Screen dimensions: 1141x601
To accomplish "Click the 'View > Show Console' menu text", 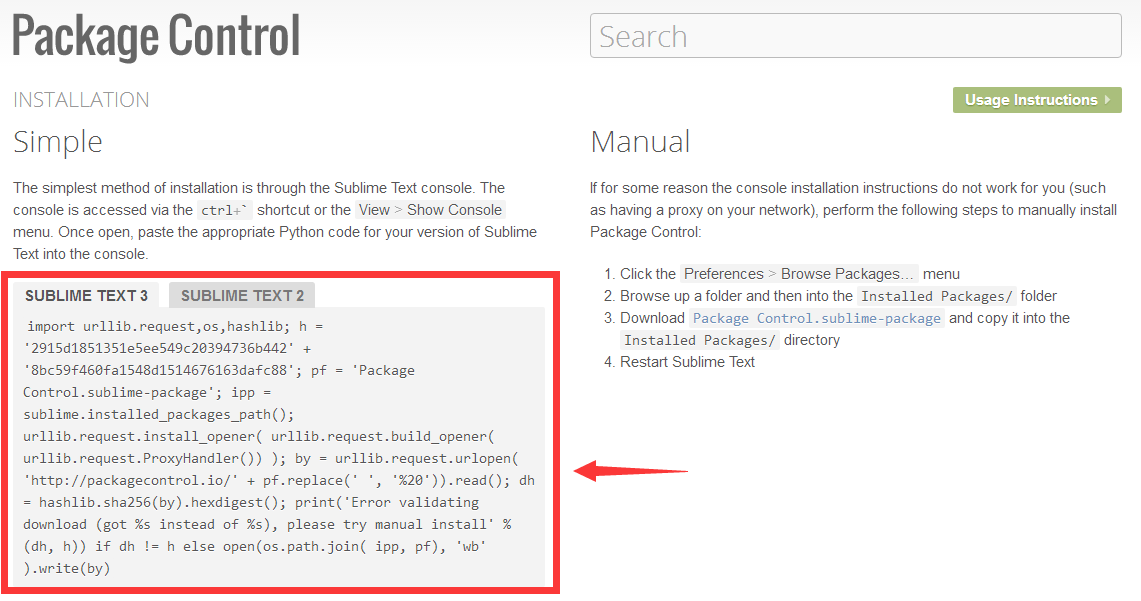I will pyautogui.click(x=430, y=210).
